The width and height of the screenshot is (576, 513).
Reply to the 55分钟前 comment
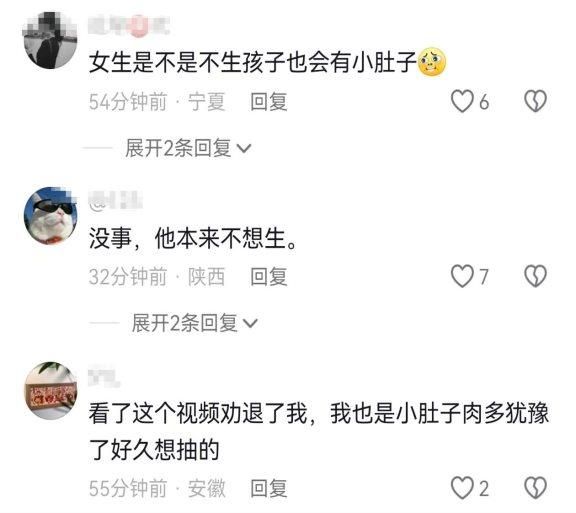pyautogui.click(x=269, y=488)
